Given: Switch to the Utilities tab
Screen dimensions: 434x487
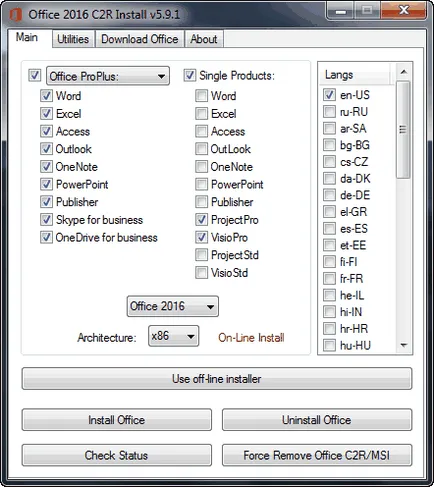Looking at the screenshot, I should 73,39.
